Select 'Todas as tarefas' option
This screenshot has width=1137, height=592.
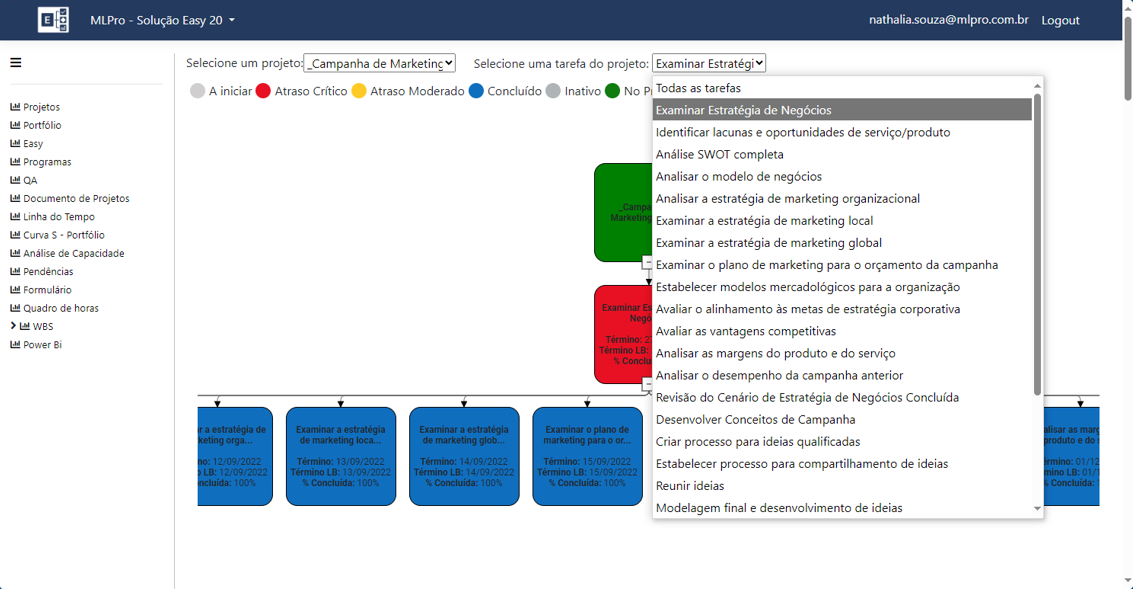click(x=698, y=88)
